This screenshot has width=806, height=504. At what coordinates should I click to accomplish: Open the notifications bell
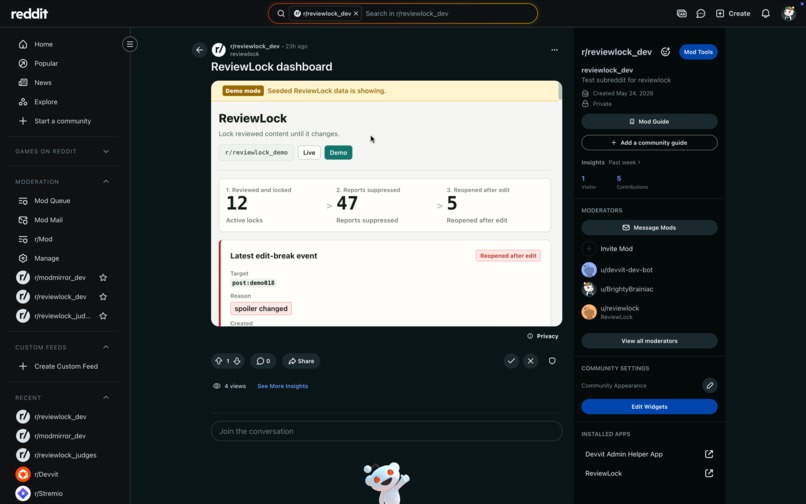pos(765,13)
